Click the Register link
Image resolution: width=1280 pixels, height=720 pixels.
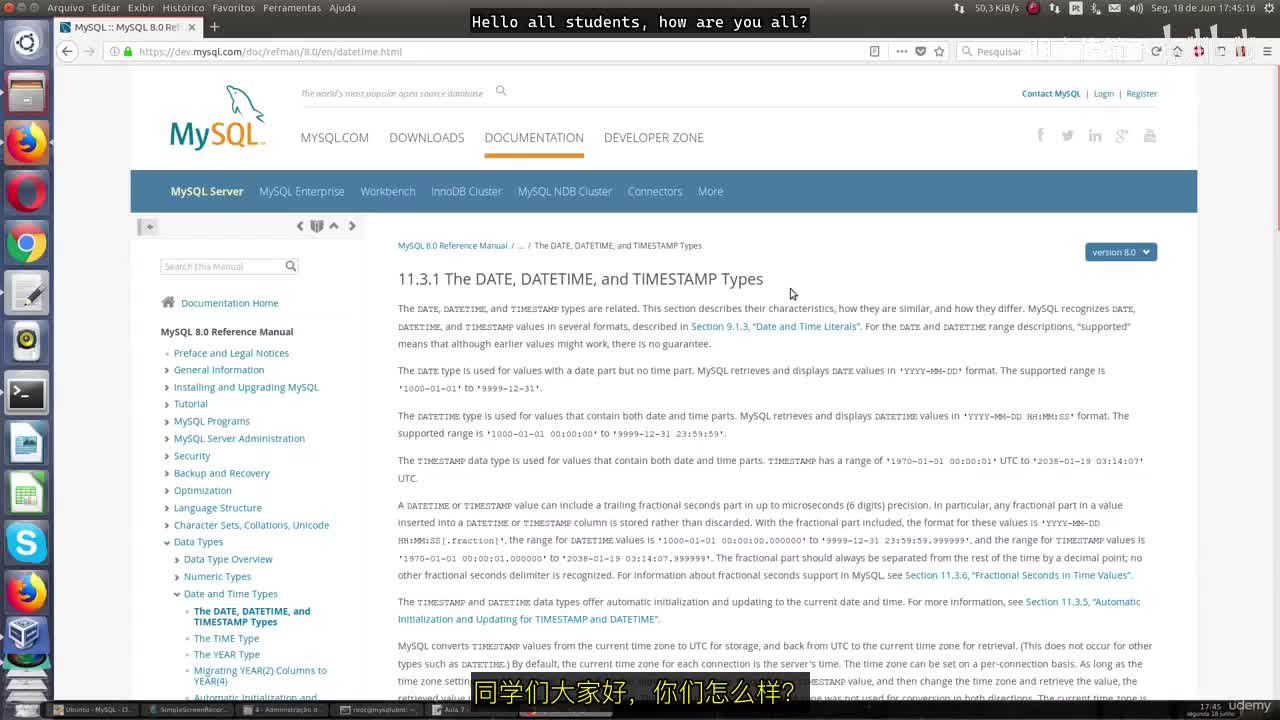(1142, 93)
